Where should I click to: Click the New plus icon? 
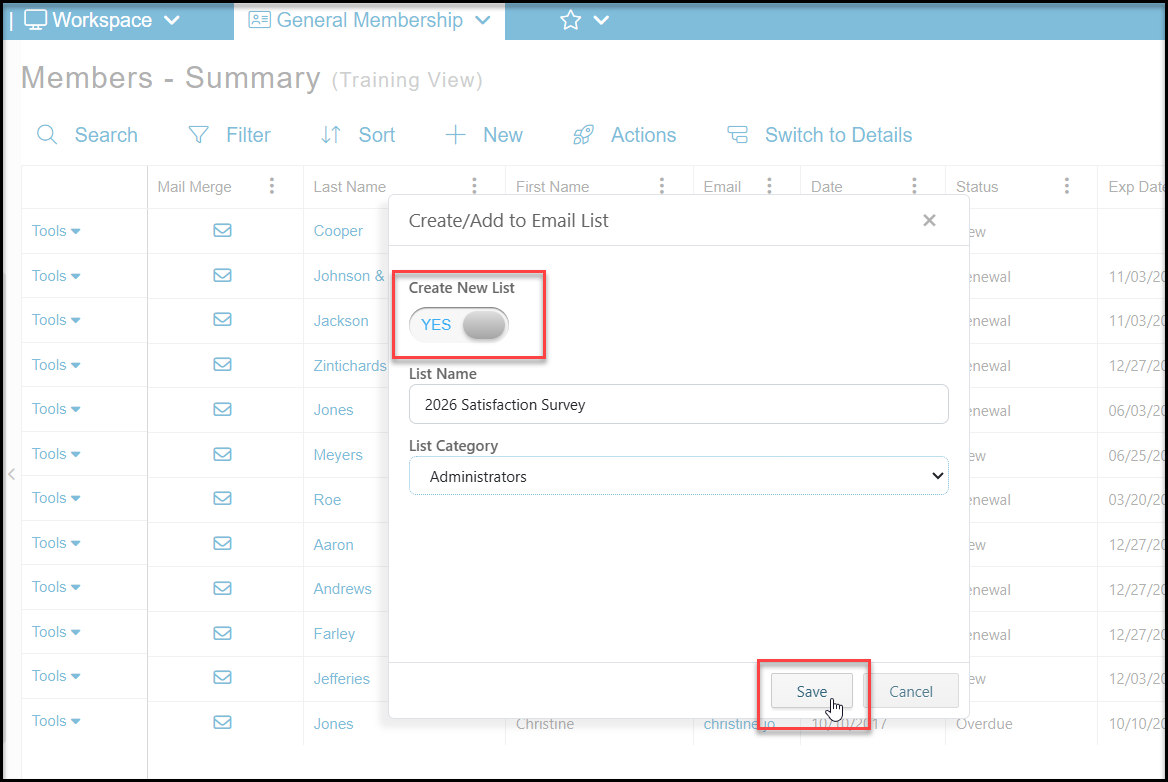(455, 135)
